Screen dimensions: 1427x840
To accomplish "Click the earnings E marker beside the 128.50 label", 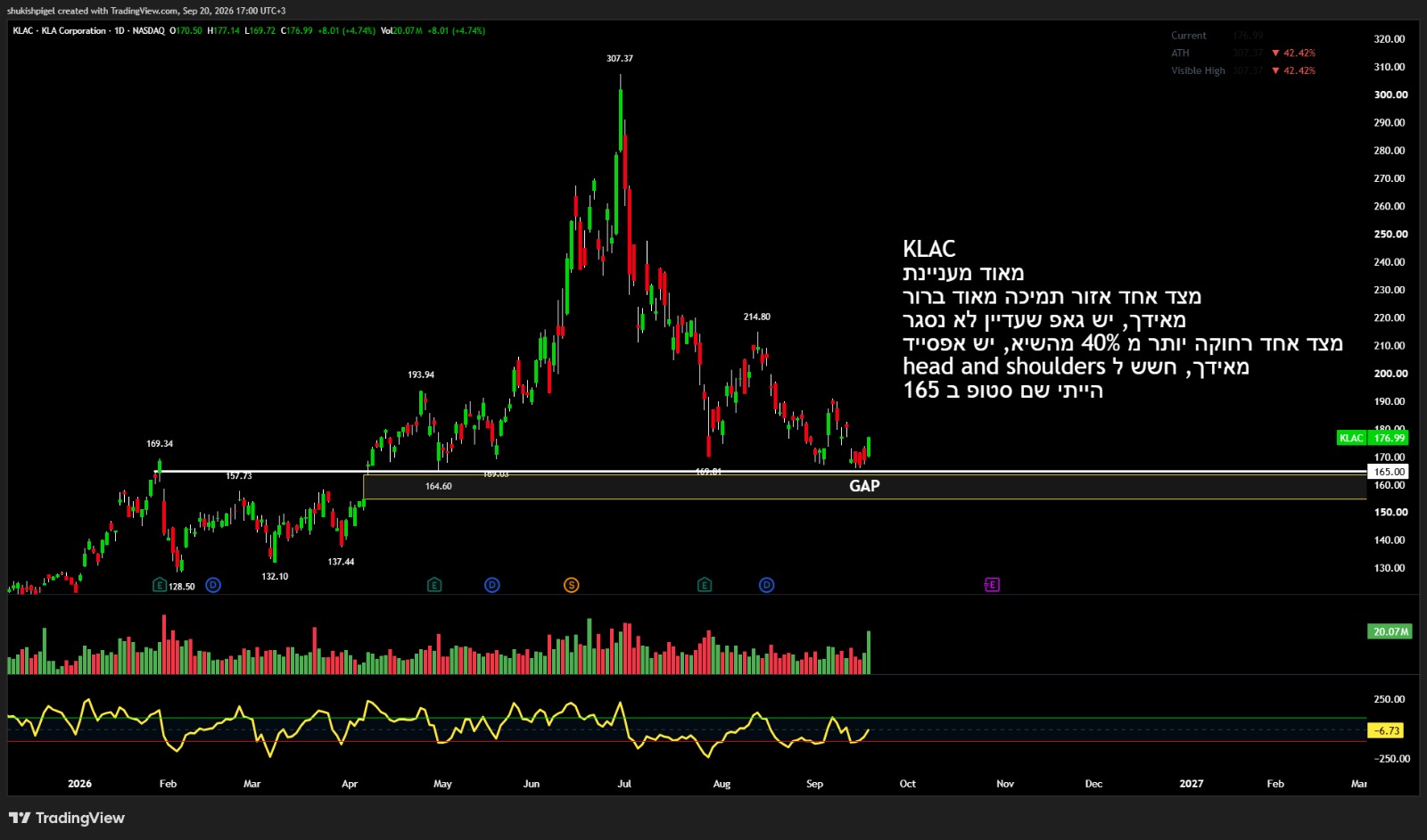I will tap(160, 585).
